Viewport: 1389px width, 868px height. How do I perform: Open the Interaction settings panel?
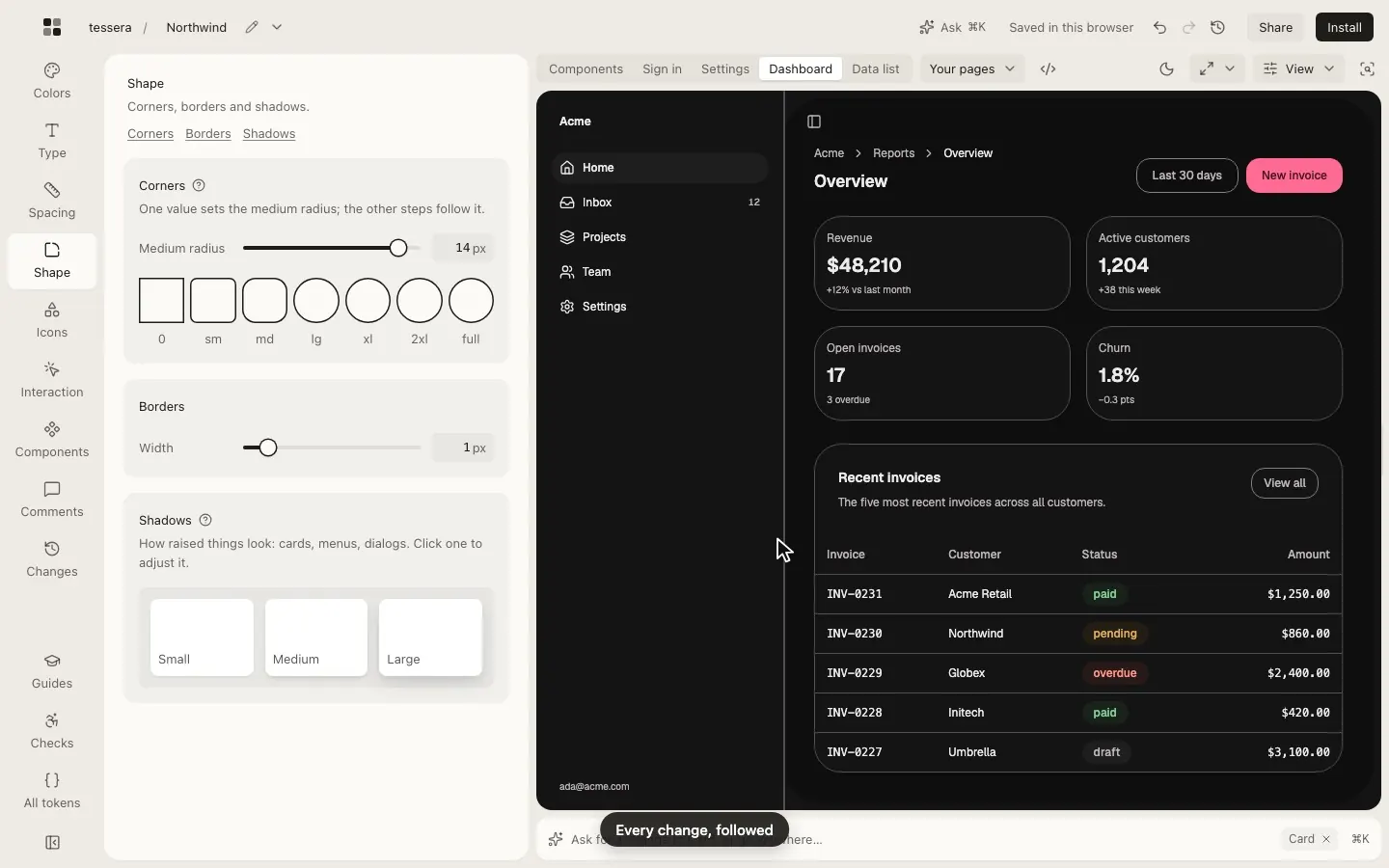(x=52, y=380)
